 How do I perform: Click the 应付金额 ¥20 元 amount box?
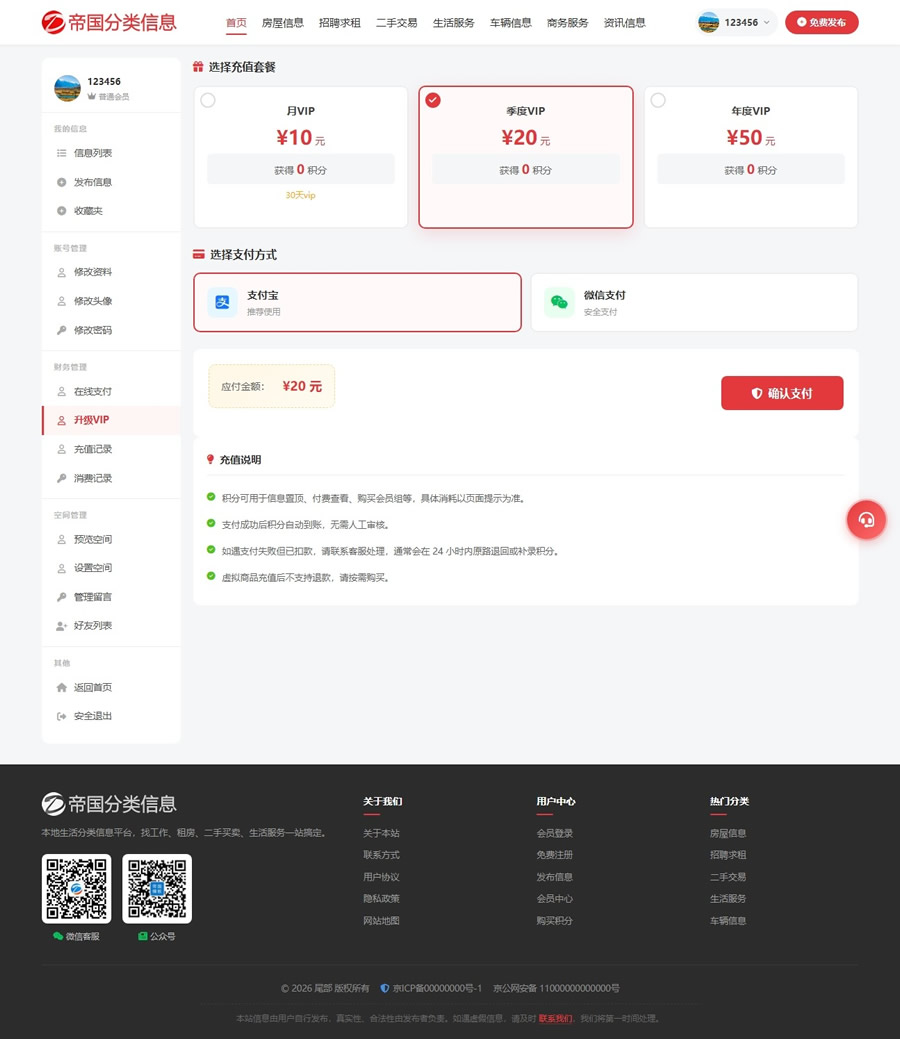coord(272,386)
